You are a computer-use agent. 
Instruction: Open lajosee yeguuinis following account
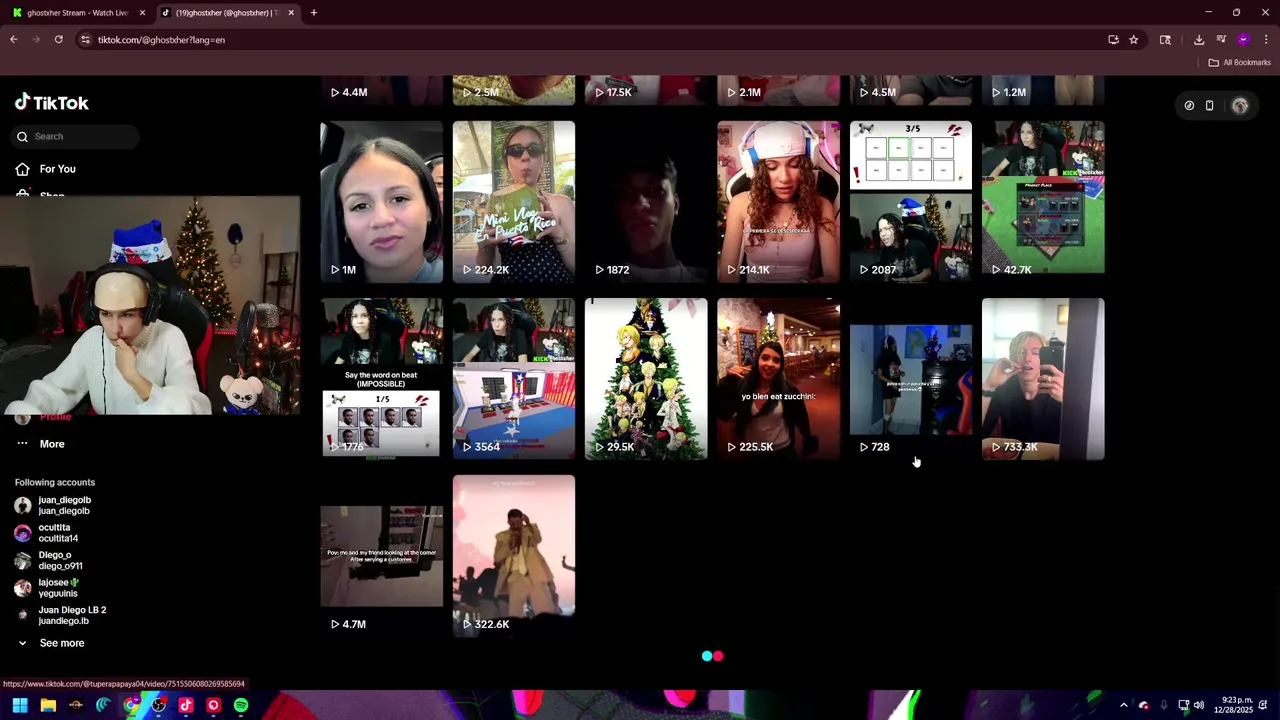58,588
